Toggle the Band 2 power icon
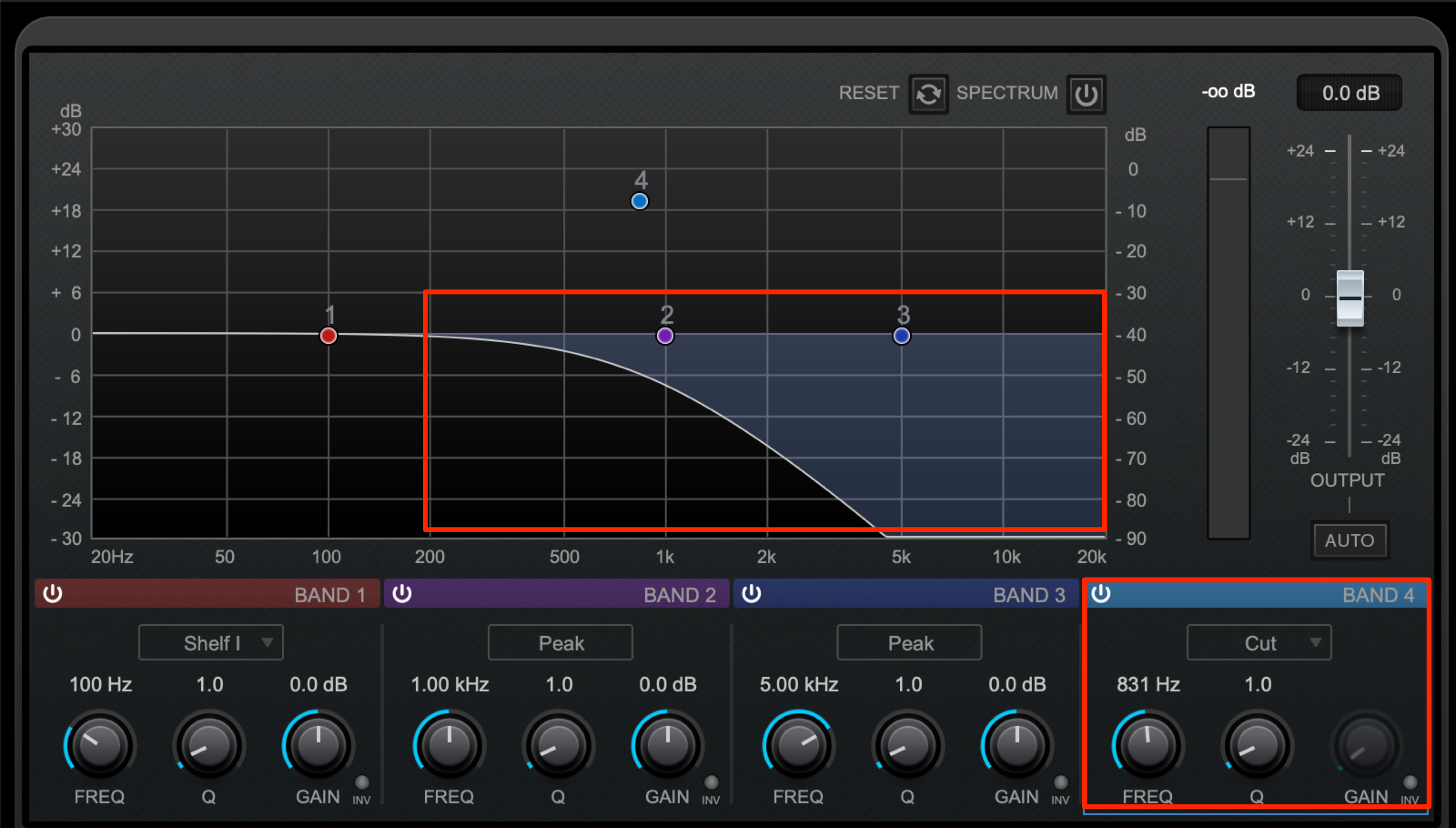1456x828 pixels. click(x=402, y=593)
